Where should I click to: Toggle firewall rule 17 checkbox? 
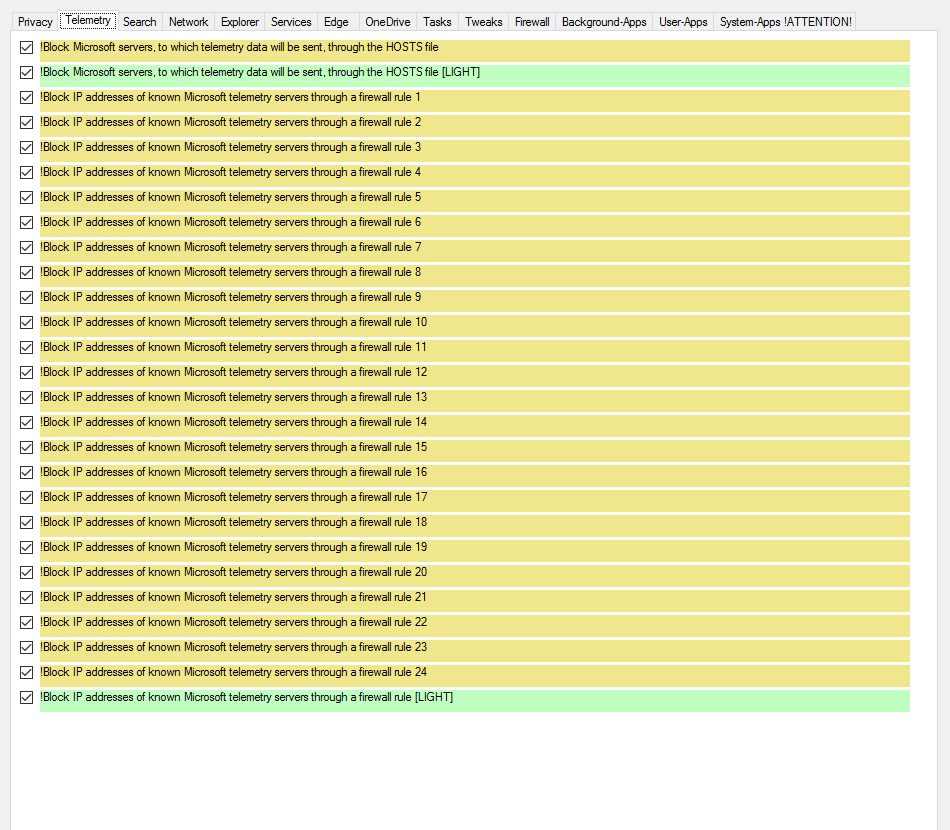point(26,497)
